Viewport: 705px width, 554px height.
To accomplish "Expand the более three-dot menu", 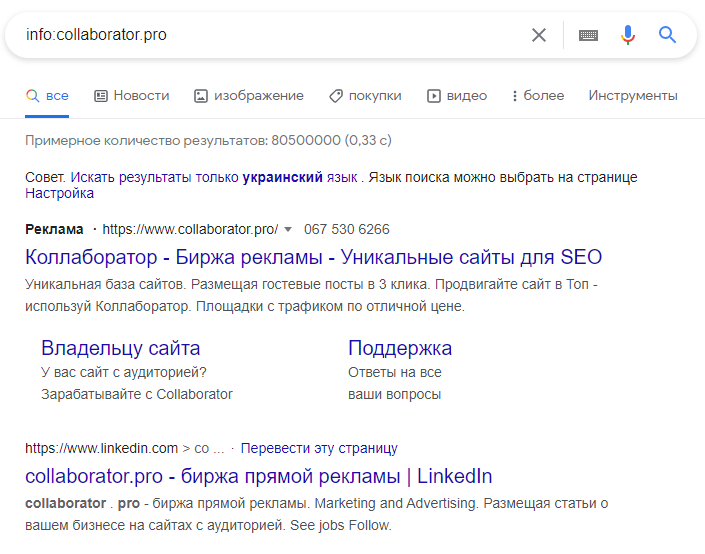I will tap(515, 96).
